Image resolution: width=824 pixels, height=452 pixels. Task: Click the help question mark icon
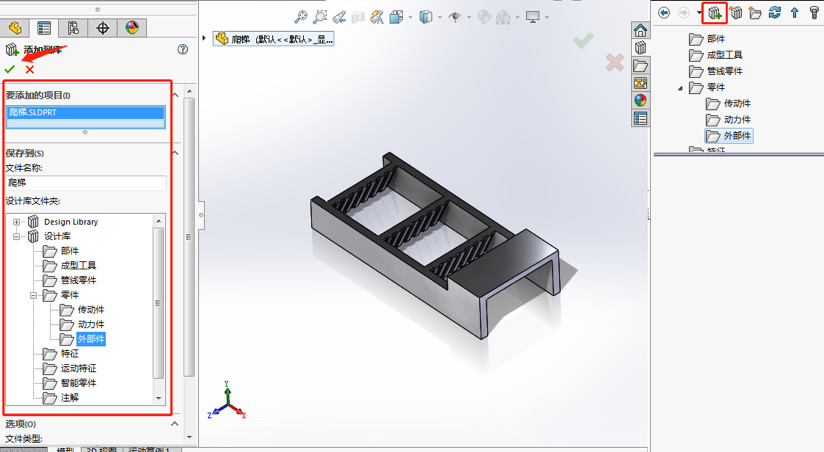pos(182,49)
